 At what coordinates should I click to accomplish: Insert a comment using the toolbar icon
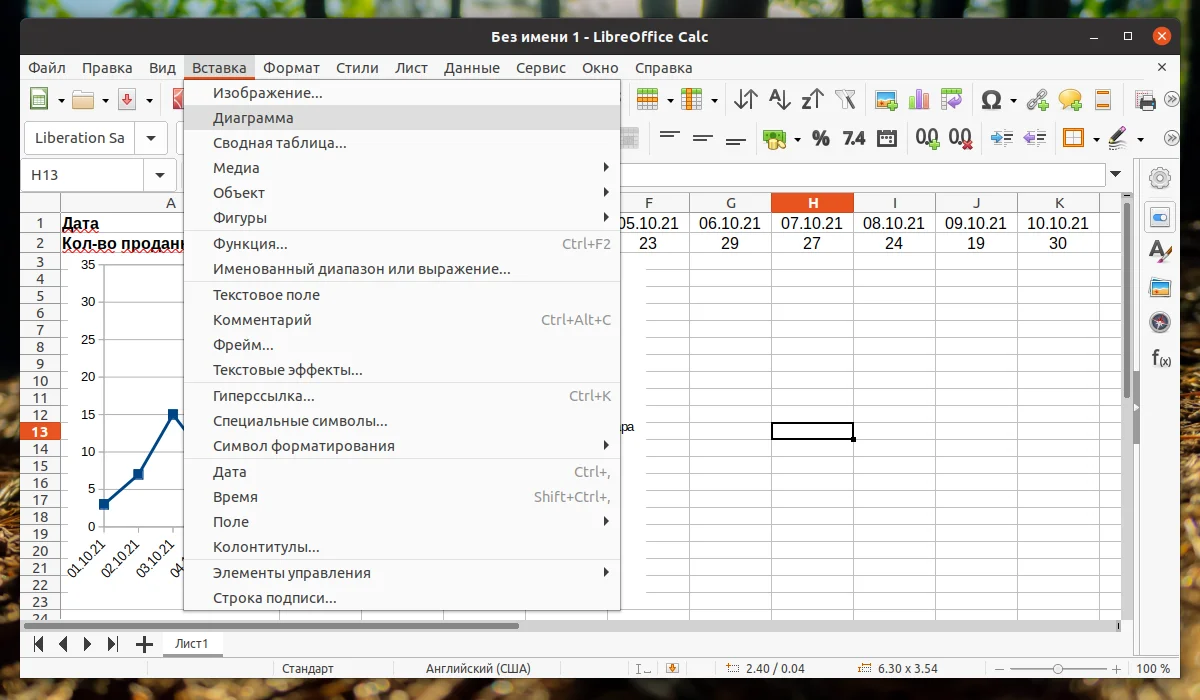click(1068, 99)
